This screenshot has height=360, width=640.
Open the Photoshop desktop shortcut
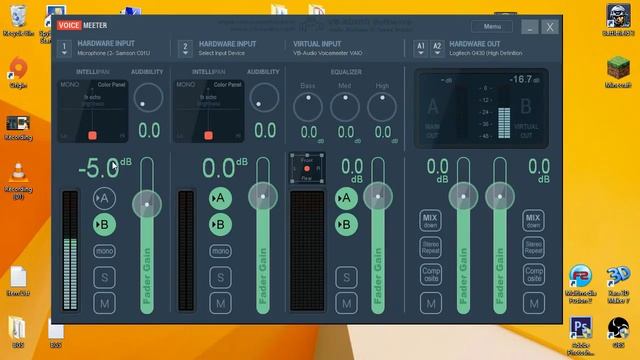pos(580,336)
